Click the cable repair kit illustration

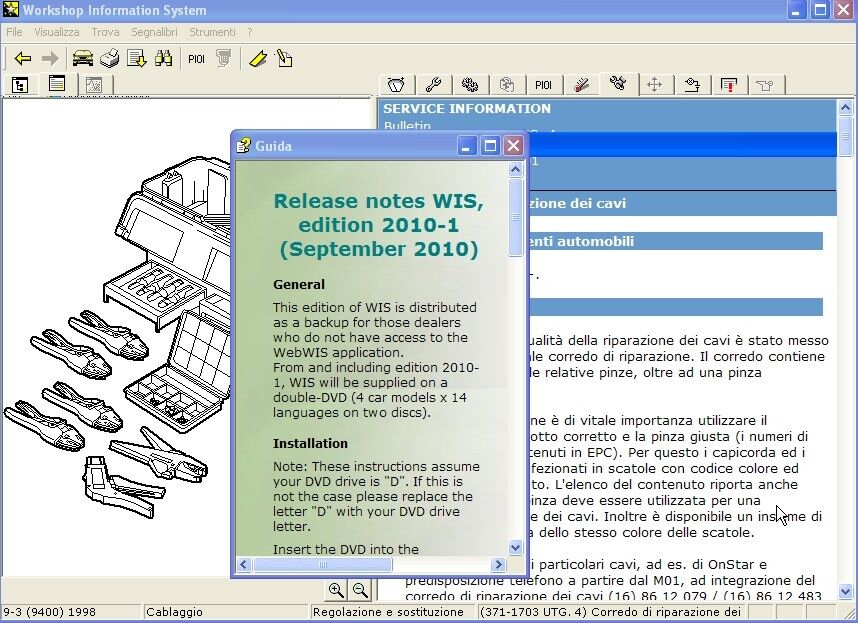(x=118, y=338)
